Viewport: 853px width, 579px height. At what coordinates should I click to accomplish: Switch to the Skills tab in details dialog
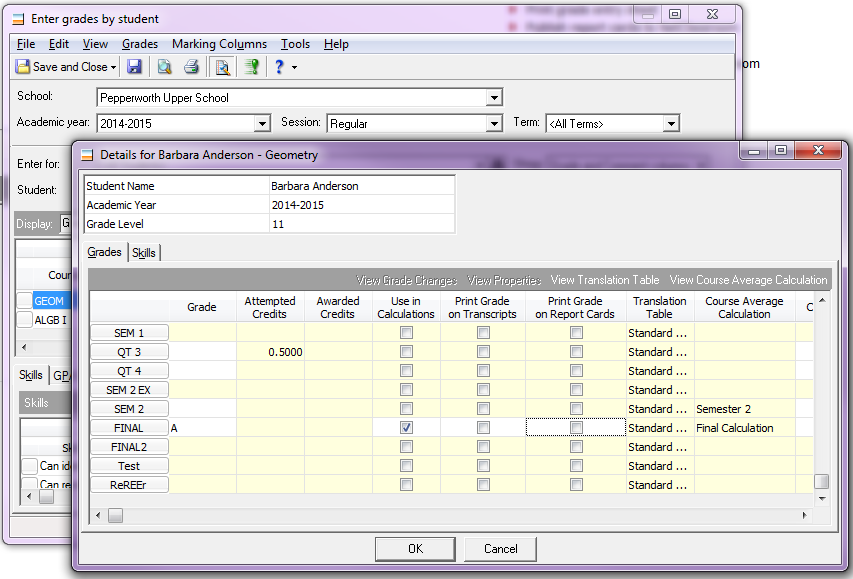144,253
